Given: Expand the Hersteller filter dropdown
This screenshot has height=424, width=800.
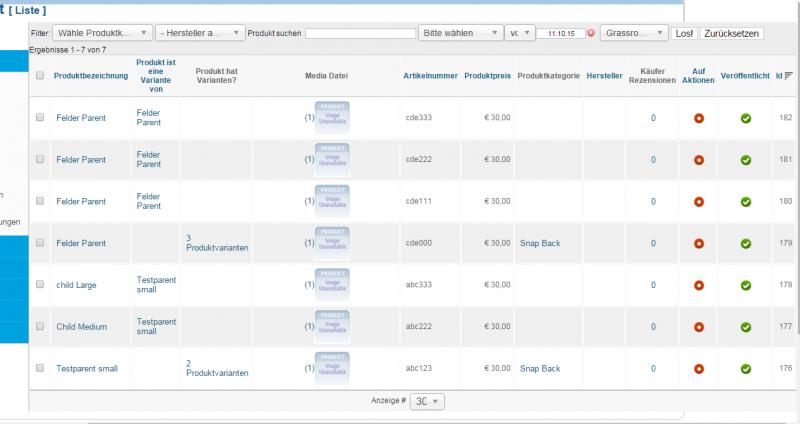Looking at the screenshot, I should click(x=200, y=33).
